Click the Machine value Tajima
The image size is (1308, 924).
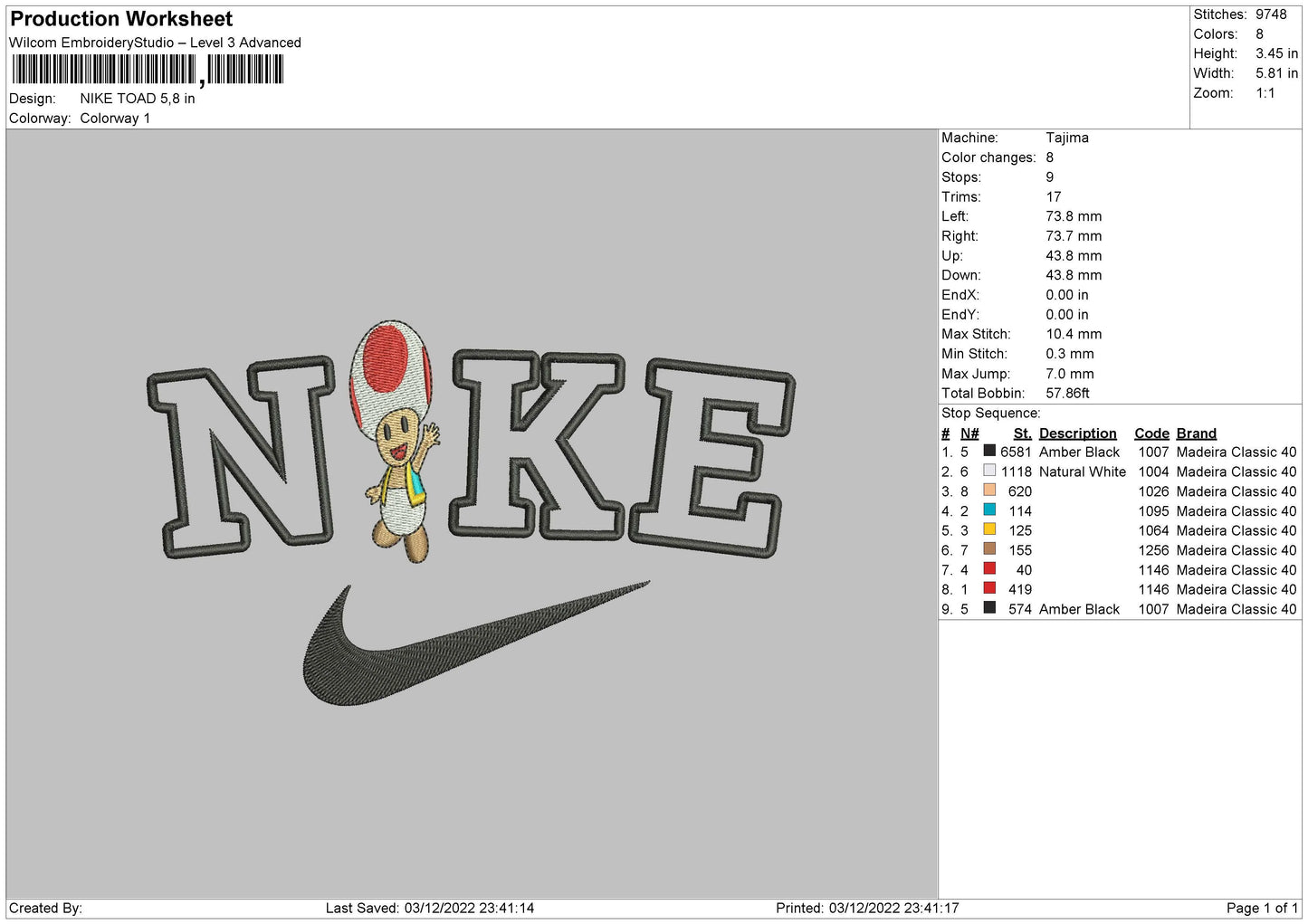1067,138
